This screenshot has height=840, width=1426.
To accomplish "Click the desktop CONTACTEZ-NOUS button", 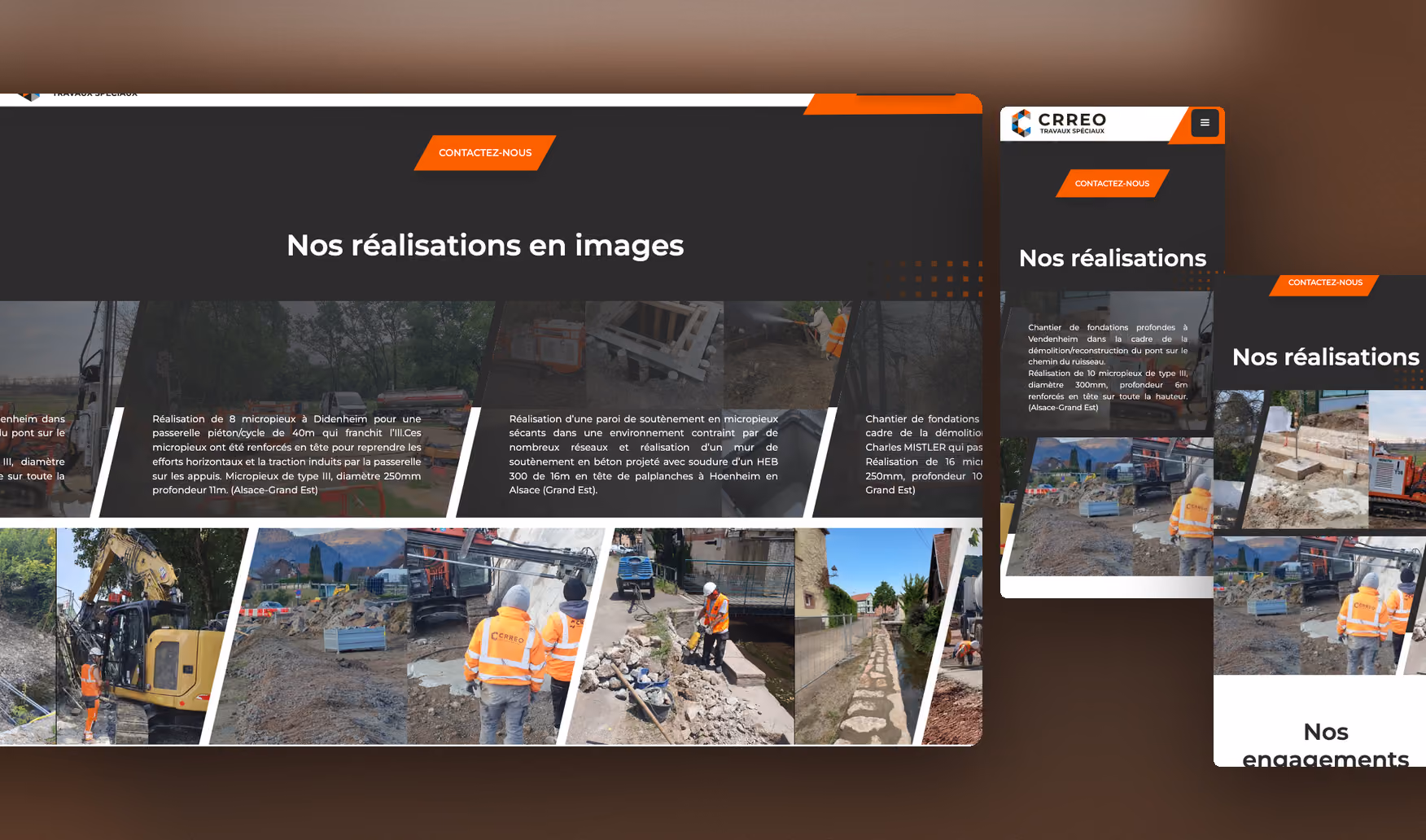I will point(485,153).
